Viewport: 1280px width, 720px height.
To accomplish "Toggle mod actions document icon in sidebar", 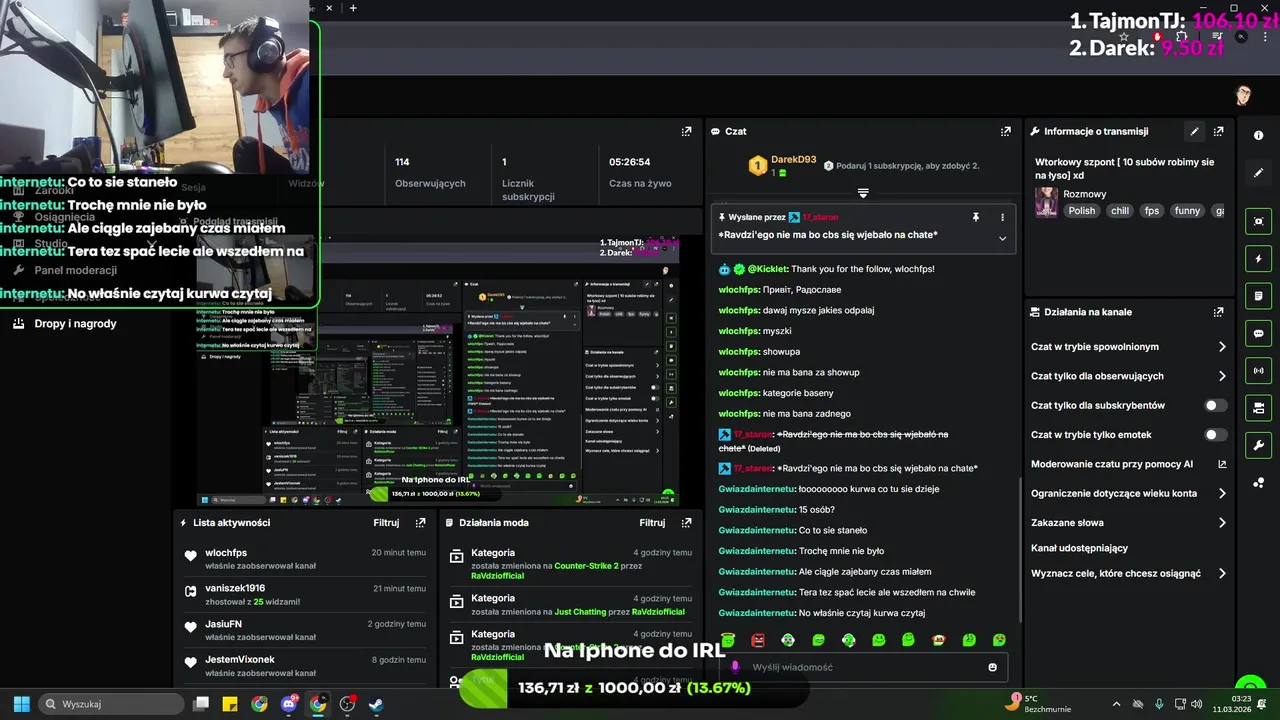I will (x=1258, y=296).
